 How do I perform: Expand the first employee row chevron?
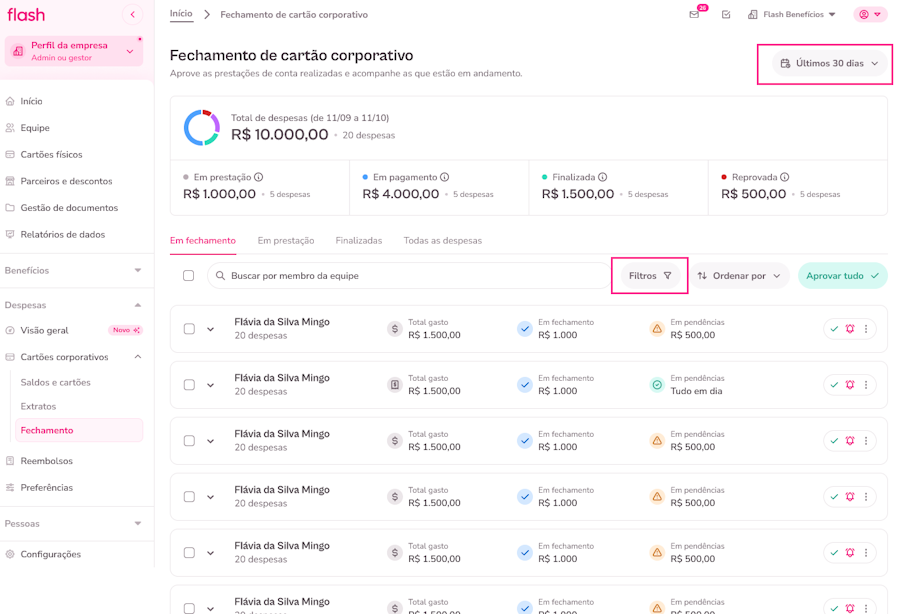coord(211,329)
